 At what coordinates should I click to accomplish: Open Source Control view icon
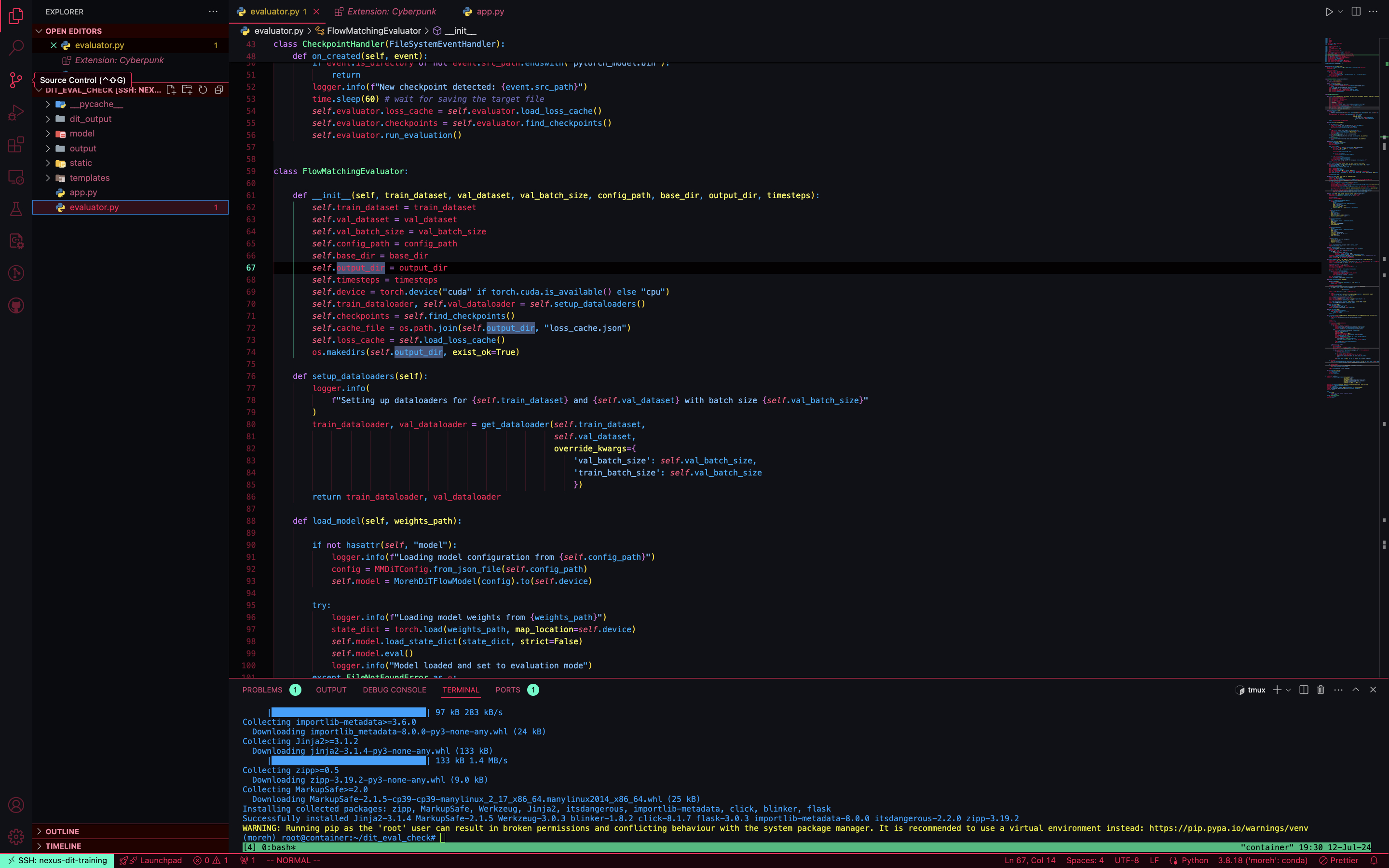16,80
